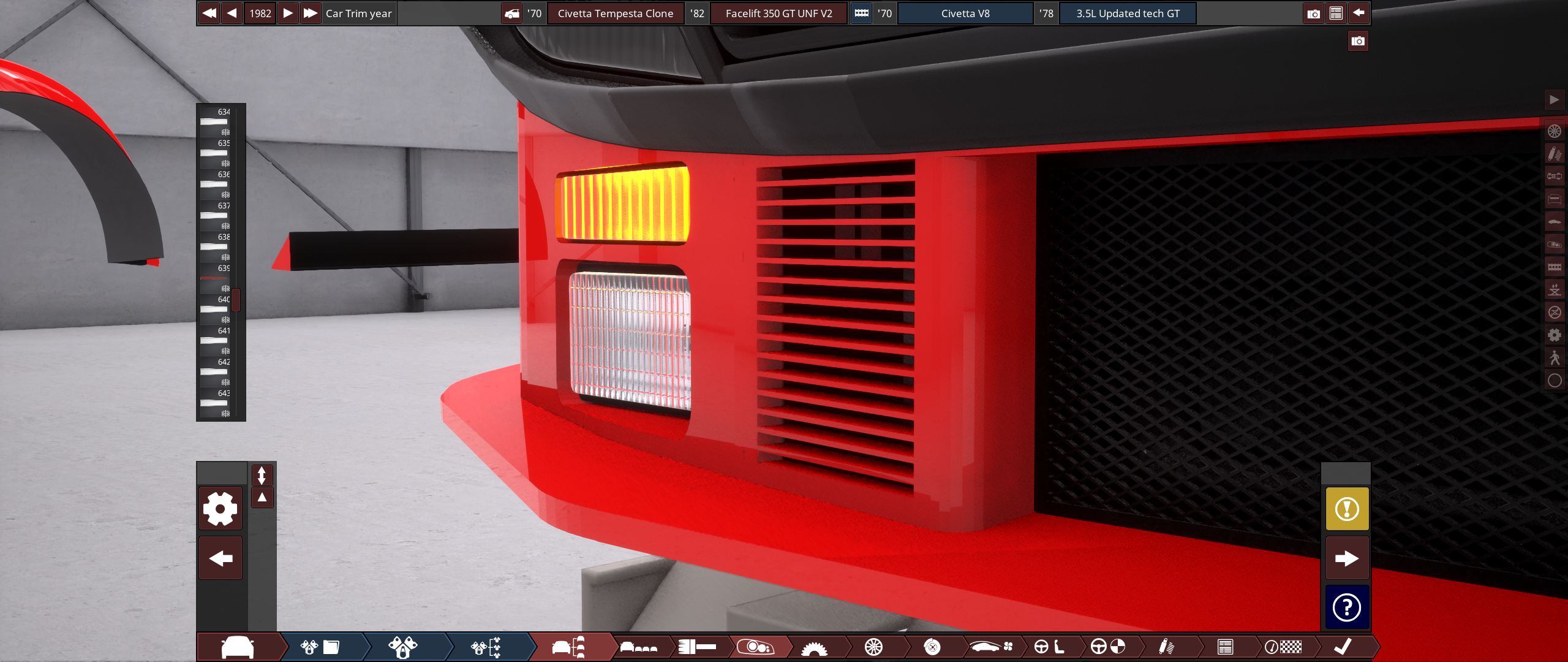The height and width of the screenshot is (662, 1568).
Task: Open the blue help question mark
Action: pos(1347,607)
